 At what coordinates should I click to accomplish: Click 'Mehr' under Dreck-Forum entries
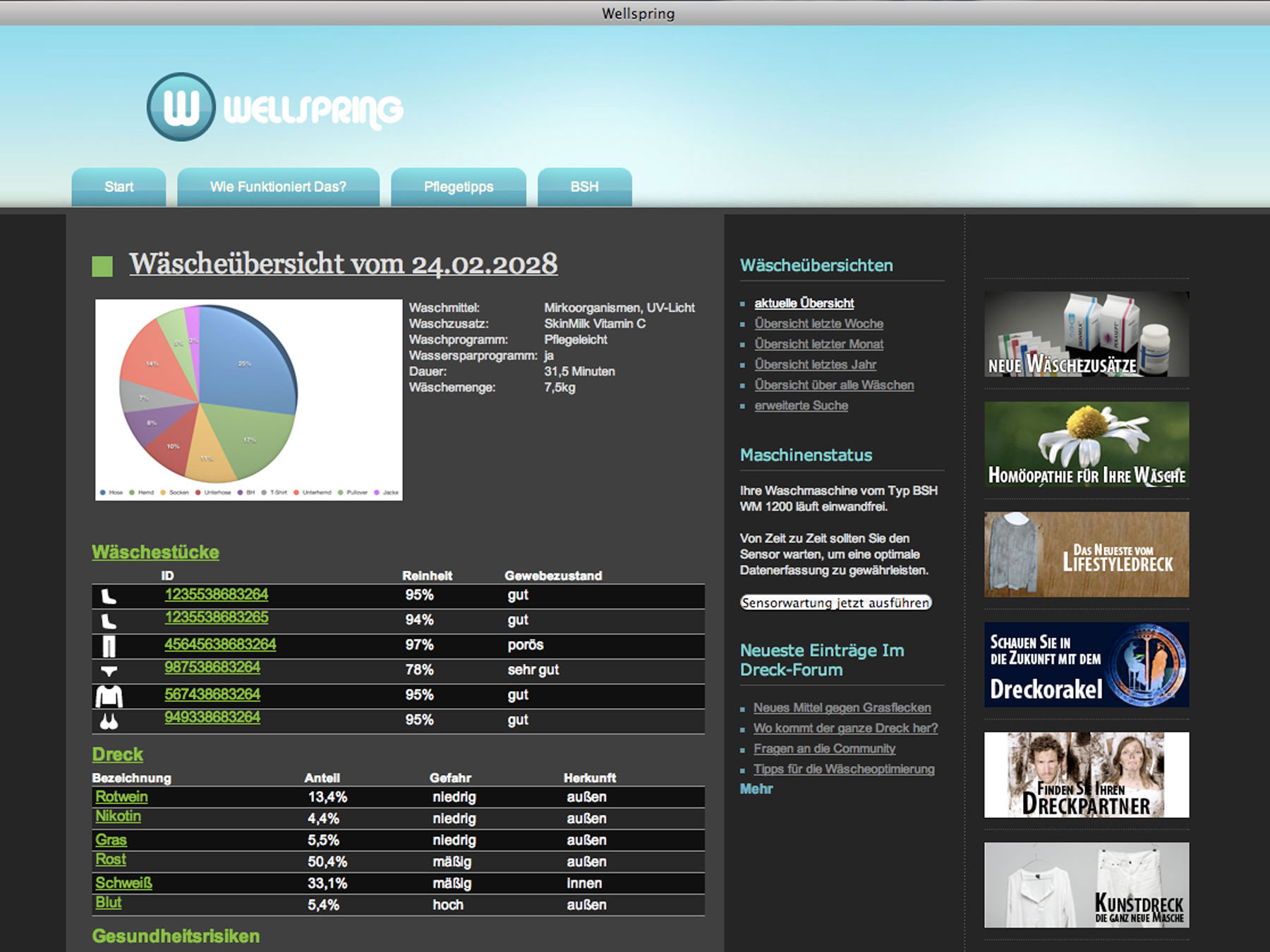point(756,789)
